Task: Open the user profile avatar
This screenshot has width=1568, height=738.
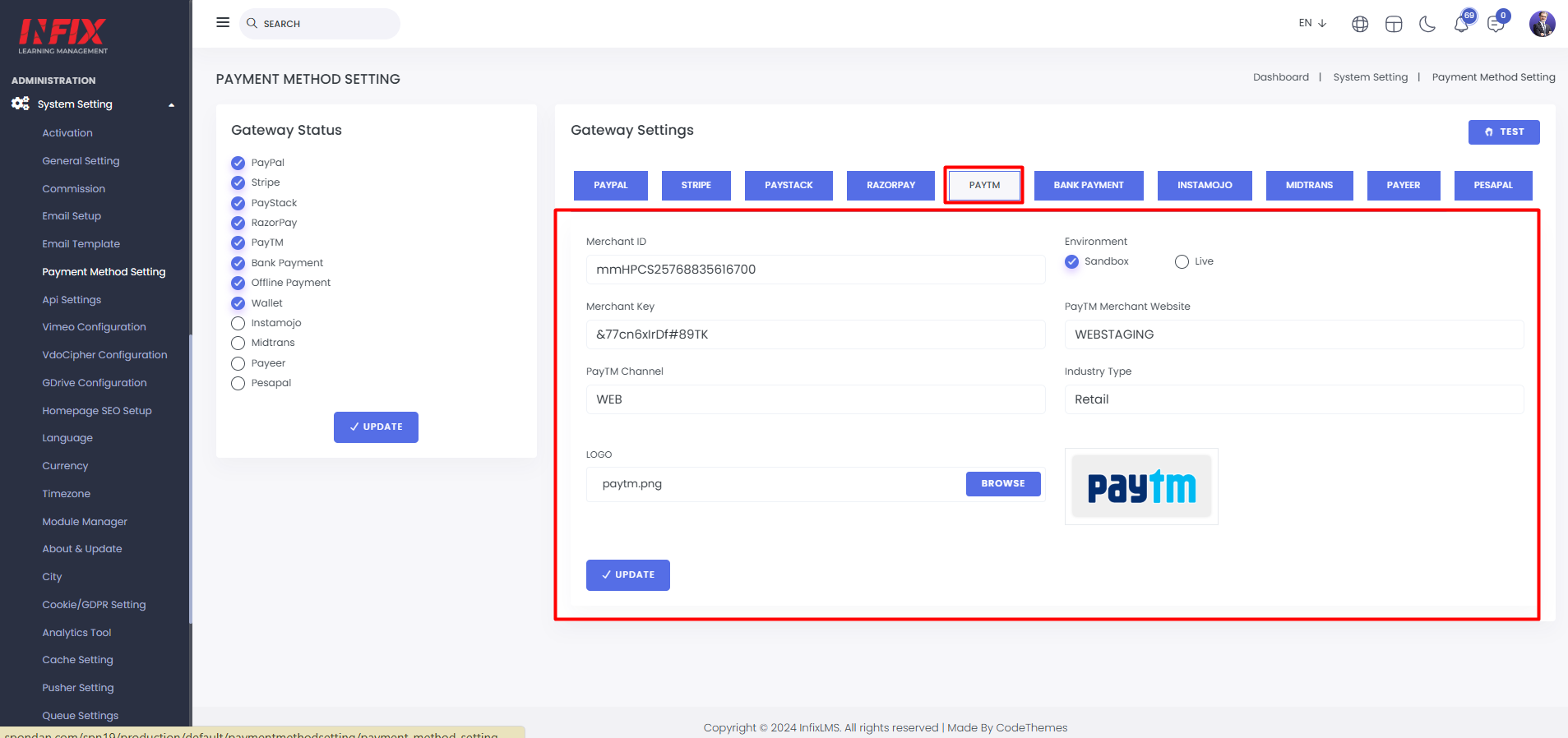Action: tap(1542, 24)
